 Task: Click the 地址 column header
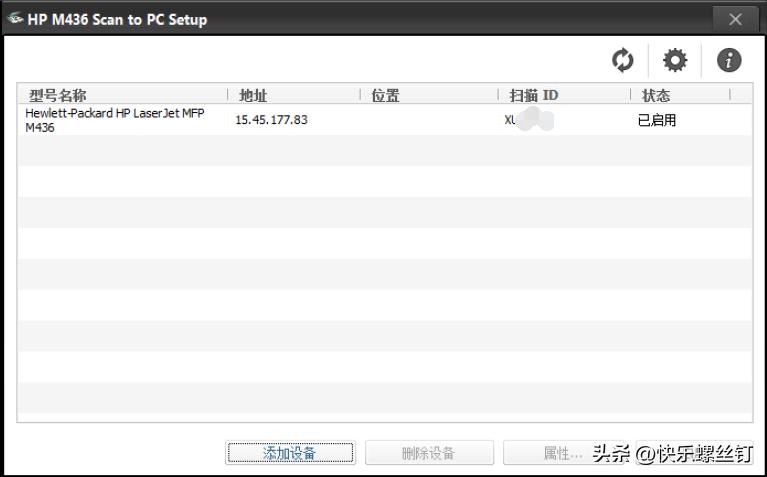tap(254, 96)
